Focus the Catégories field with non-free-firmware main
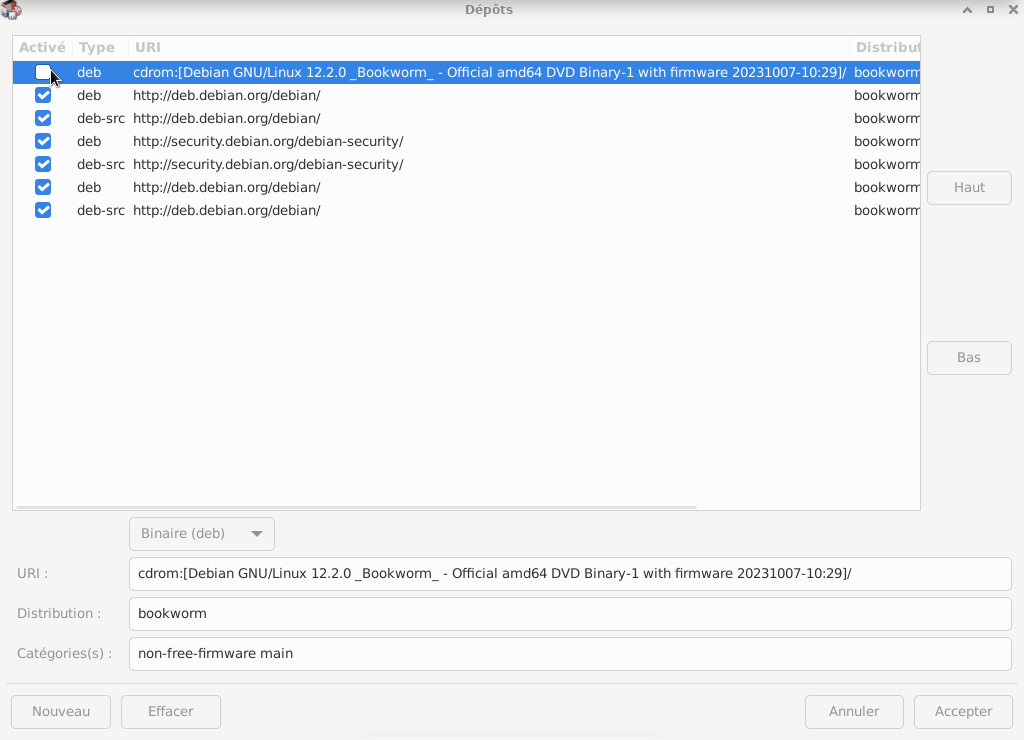1024x740 pixels. [570, 653]
